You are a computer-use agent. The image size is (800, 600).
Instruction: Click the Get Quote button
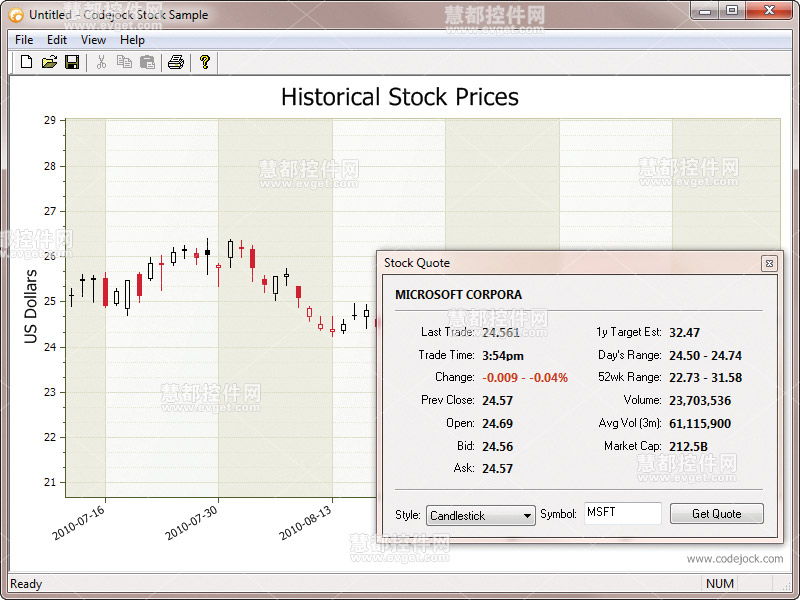point(716,514)
